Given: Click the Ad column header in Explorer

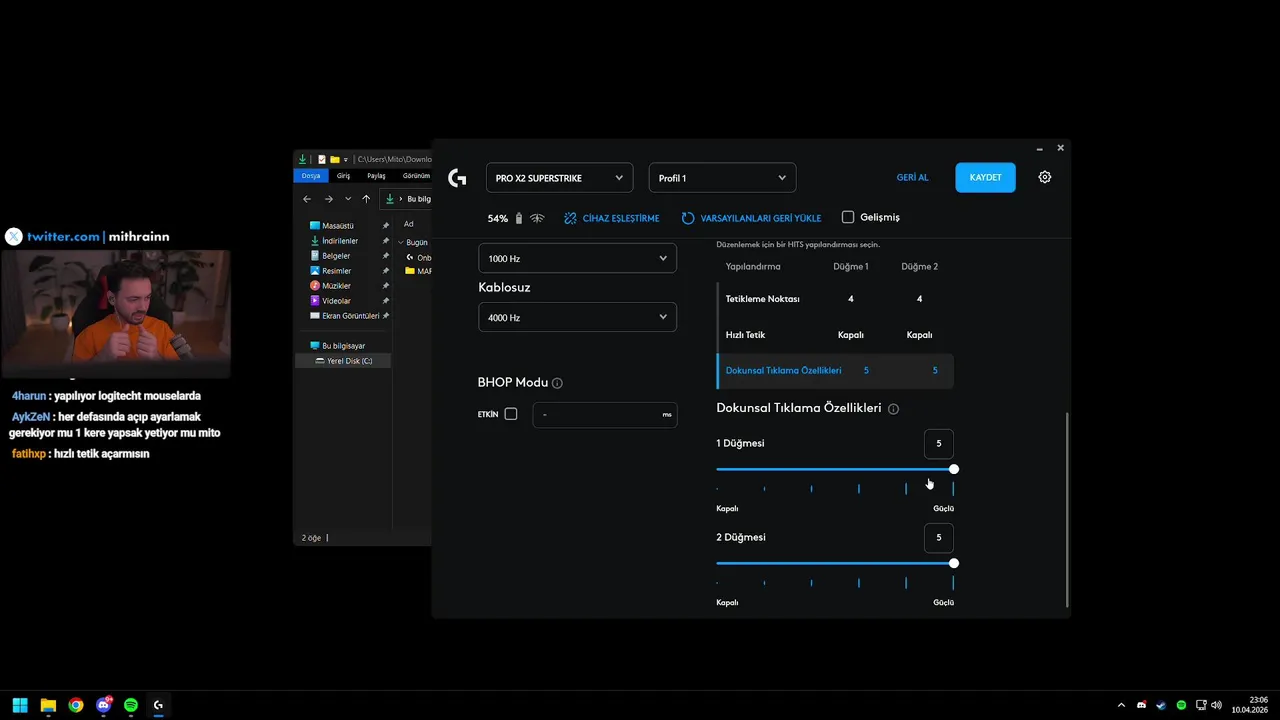Looking at the screenshot, I should (409, 224).
